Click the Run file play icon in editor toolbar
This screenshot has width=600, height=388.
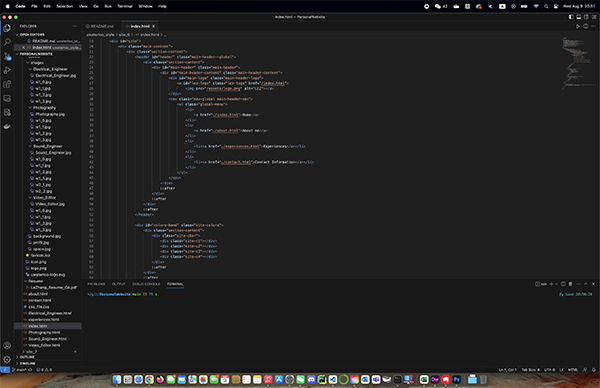(578, 26)
